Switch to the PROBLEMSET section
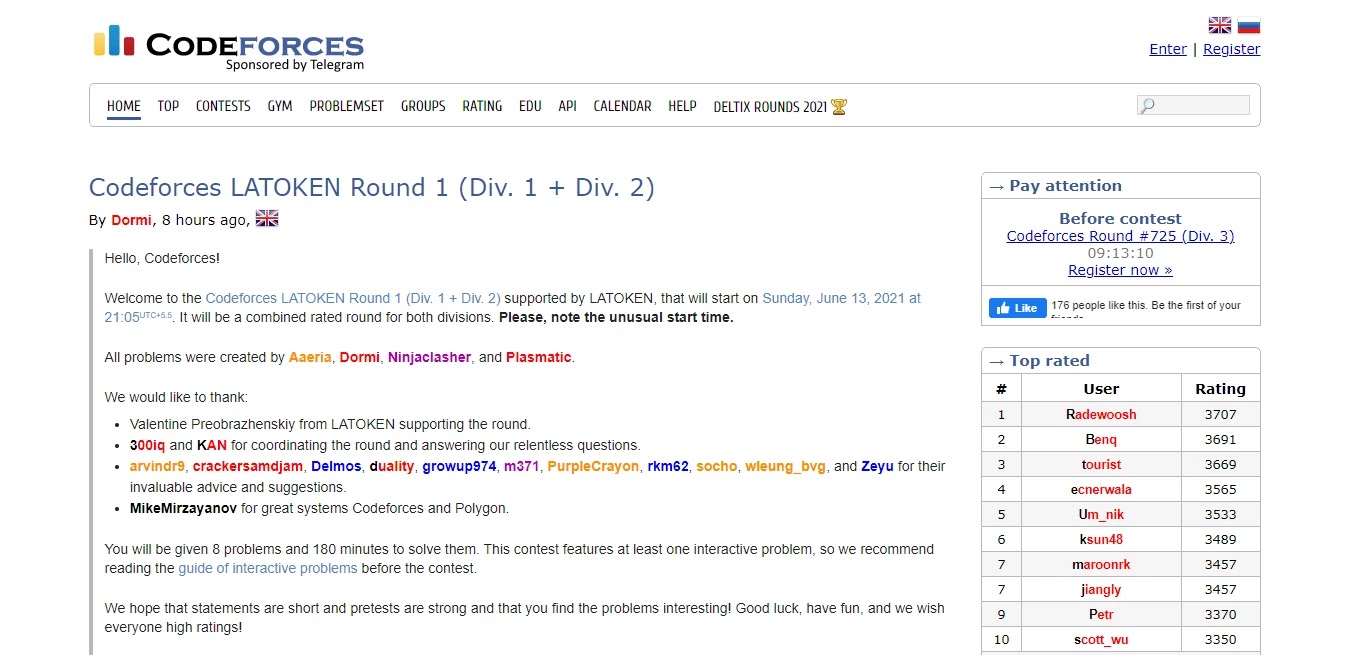Screen dimensions: 1349x655 coord(346,105)
